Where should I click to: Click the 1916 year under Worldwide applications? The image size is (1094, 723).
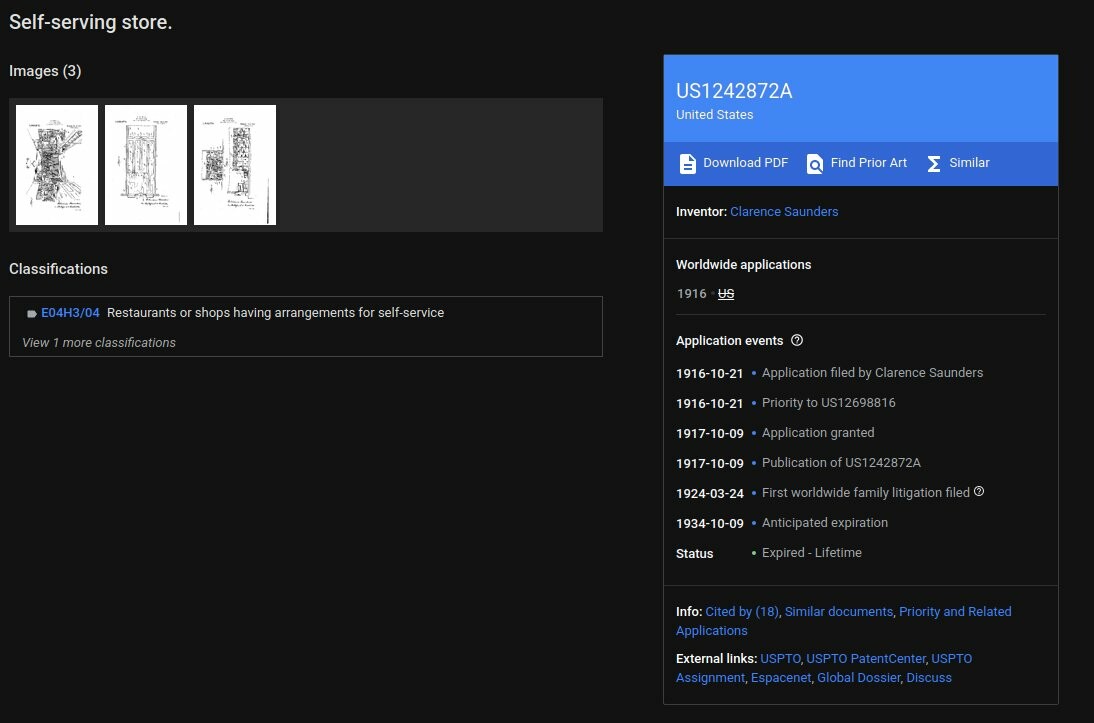pos(691,294)
